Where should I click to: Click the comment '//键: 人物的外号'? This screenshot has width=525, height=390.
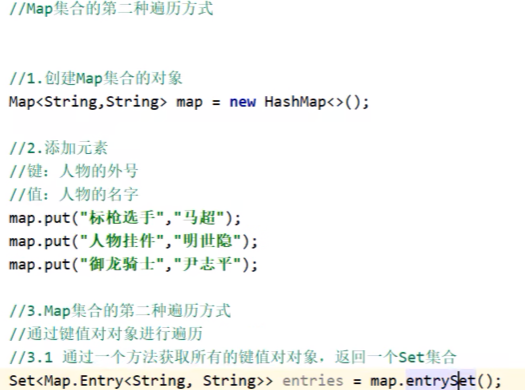[74, 171]
